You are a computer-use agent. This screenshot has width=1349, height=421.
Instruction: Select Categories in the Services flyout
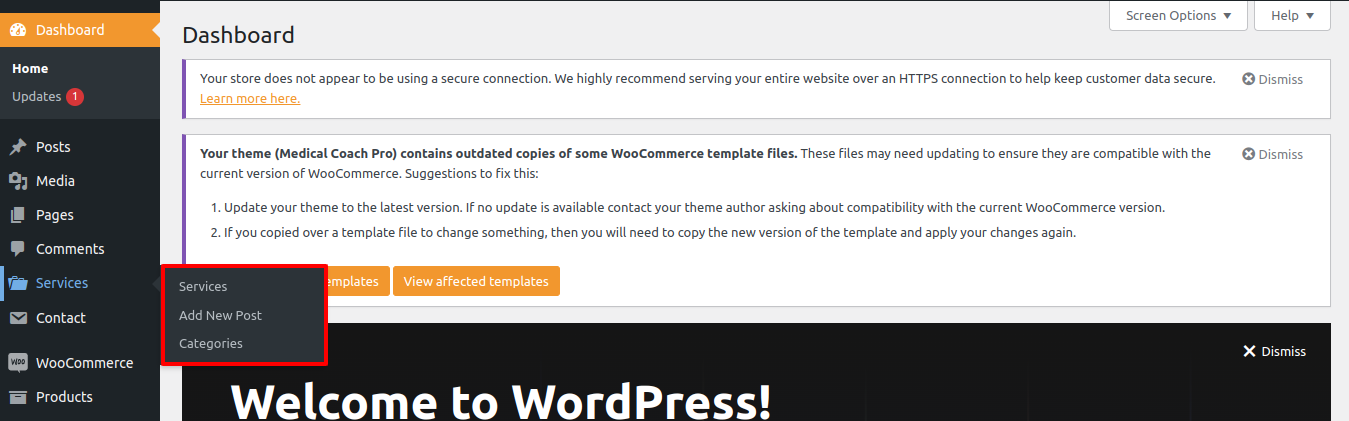click(210, 343)
